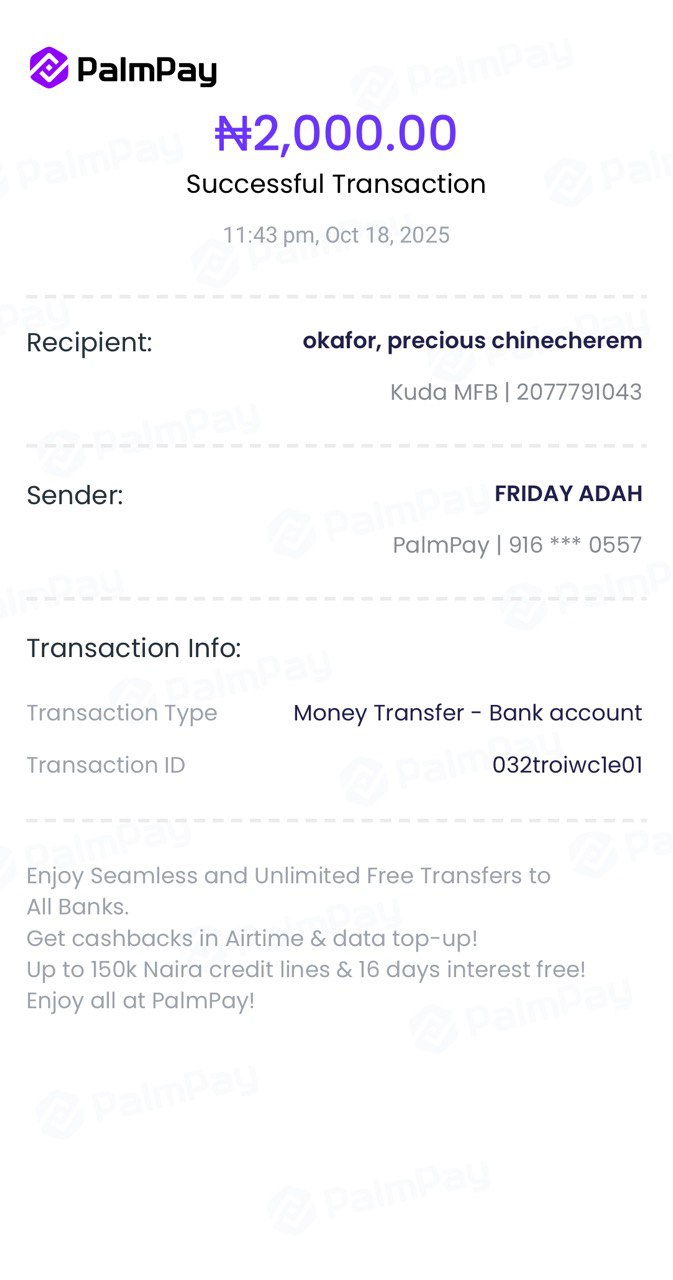Click the PalmPay wordmark in the header
This screenshot has height=1280, width=673.
click(146, 69)
